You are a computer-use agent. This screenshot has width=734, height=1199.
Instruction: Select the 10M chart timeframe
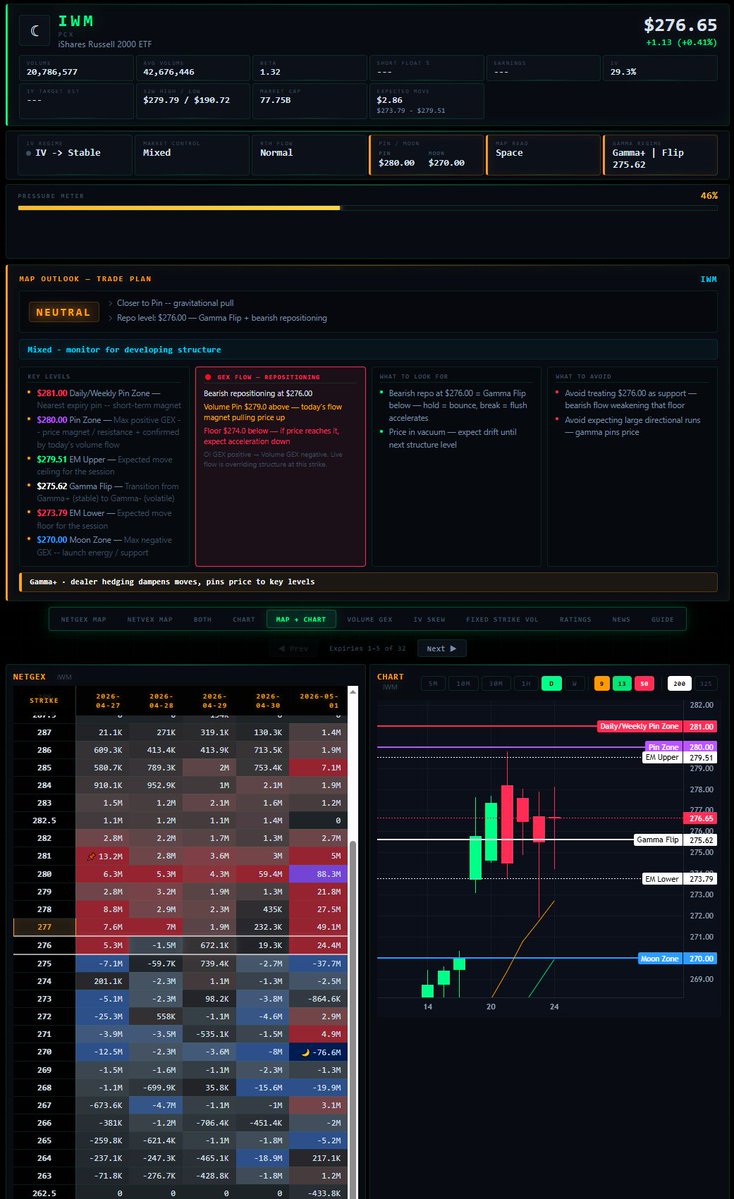(463, 684)
